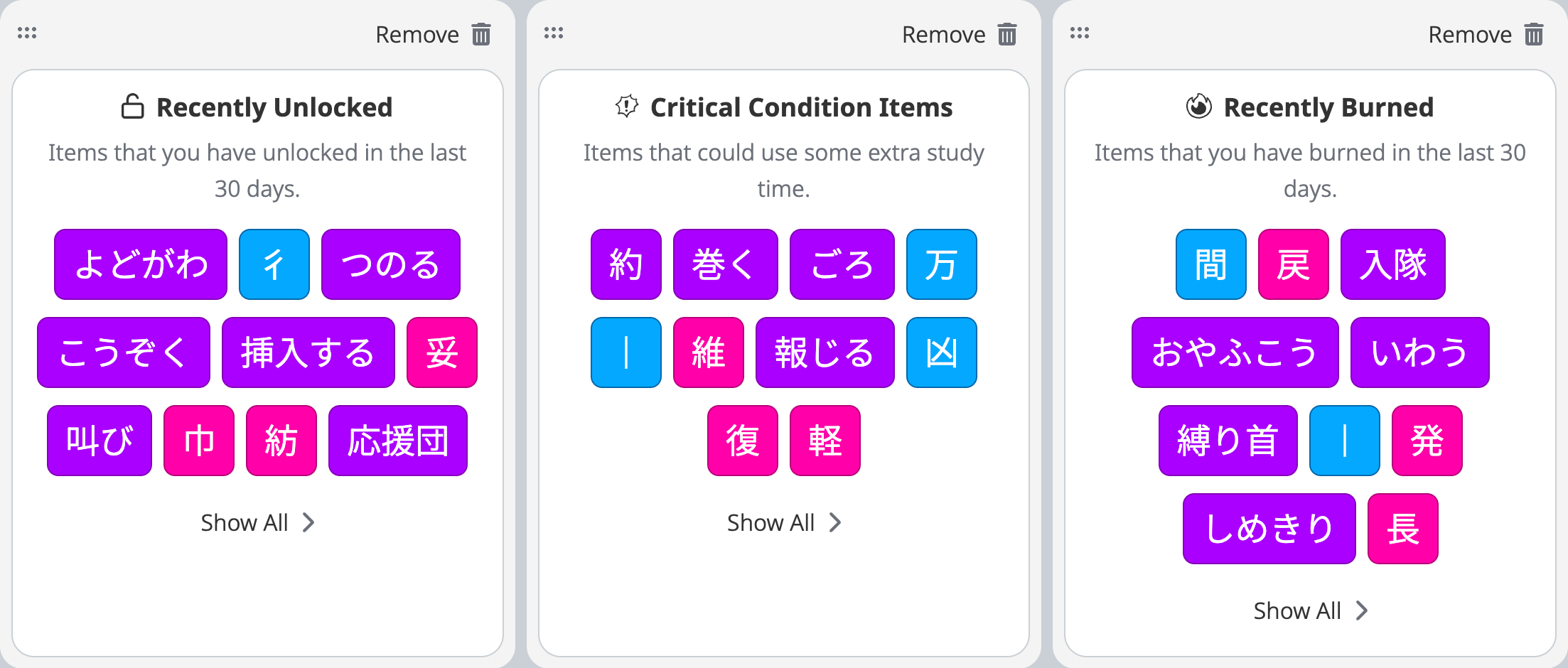Click the flame icon beside Recently Burned

tap(1198, 107)
